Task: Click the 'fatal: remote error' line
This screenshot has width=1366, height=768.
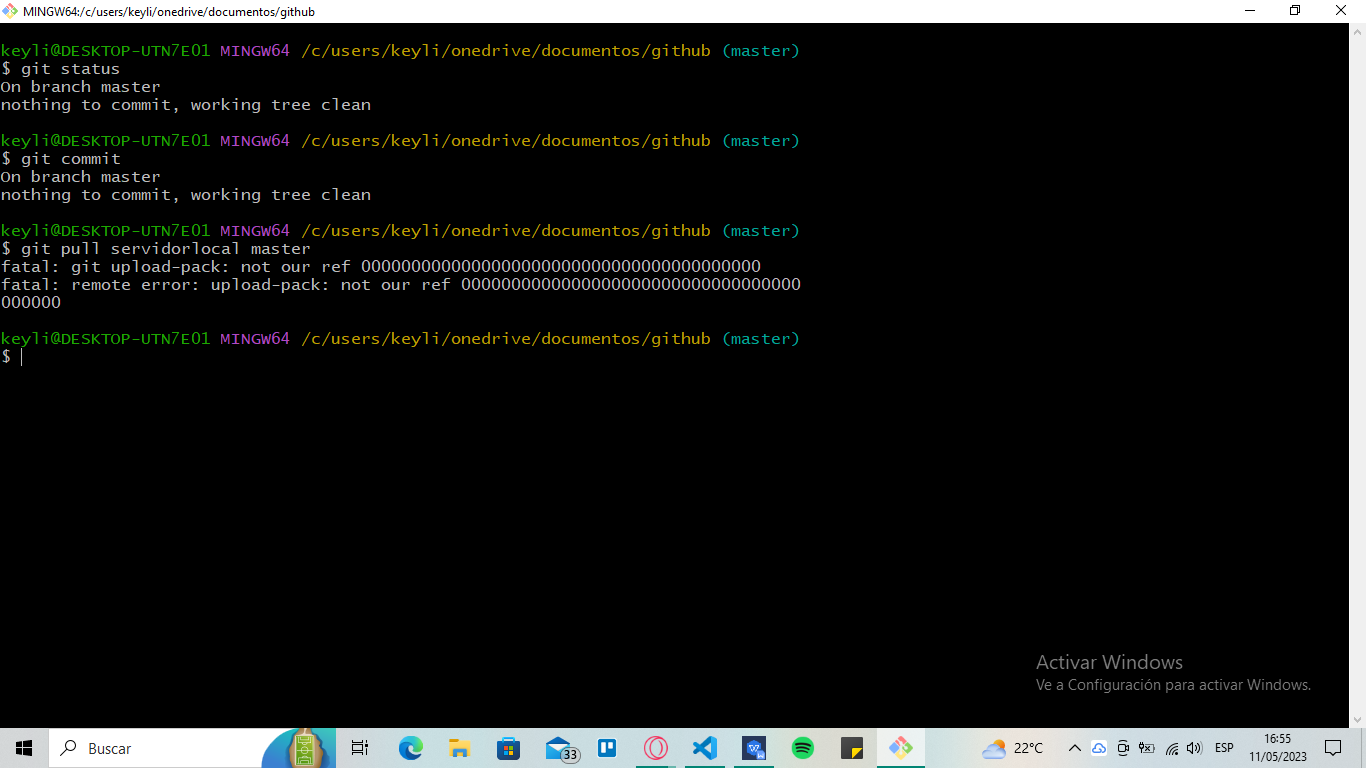Action: 401,294
